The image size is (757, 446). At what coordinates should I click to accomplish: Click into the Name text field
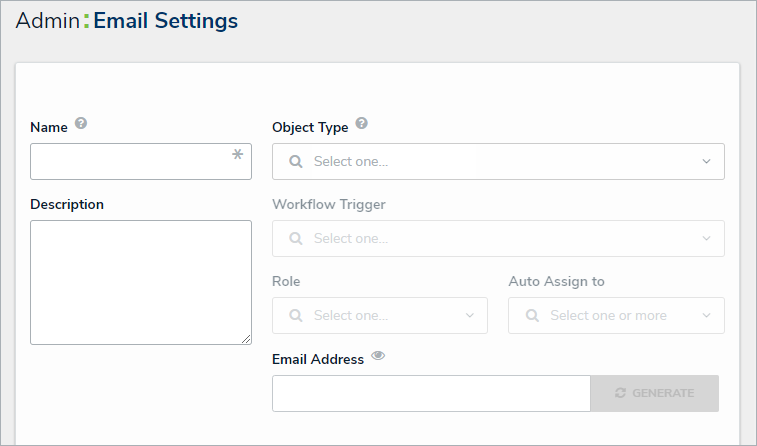pos(130,162)
